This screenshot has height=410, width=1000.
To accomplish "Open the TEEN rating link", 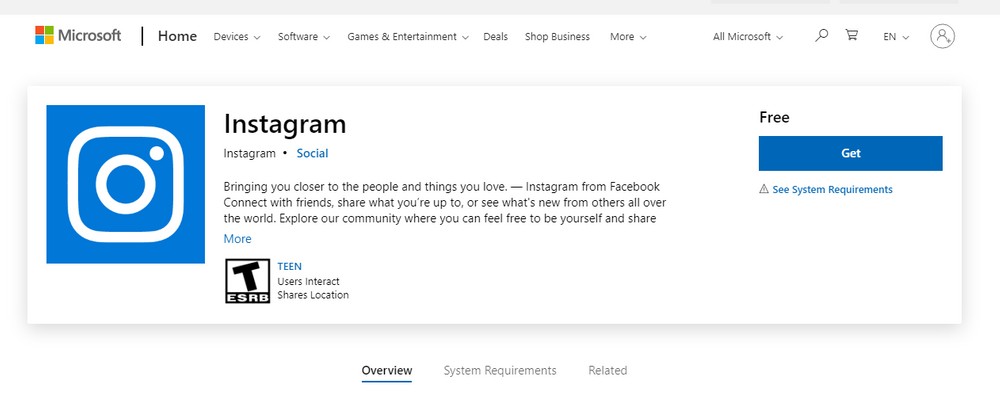I will pyautogui.click(x=290, y=267).
